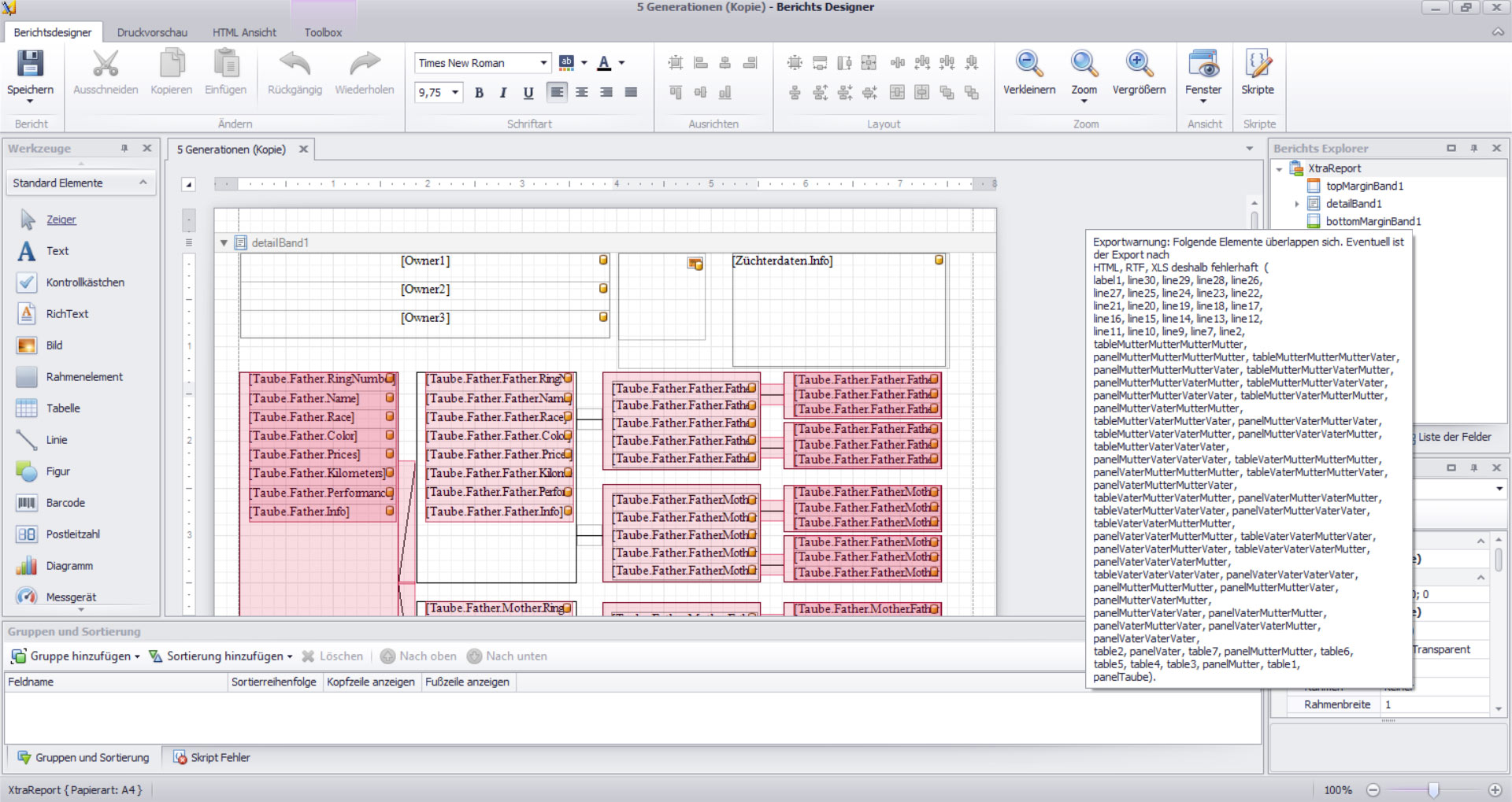Select the Diagramm chart tool

click(69, 566)
